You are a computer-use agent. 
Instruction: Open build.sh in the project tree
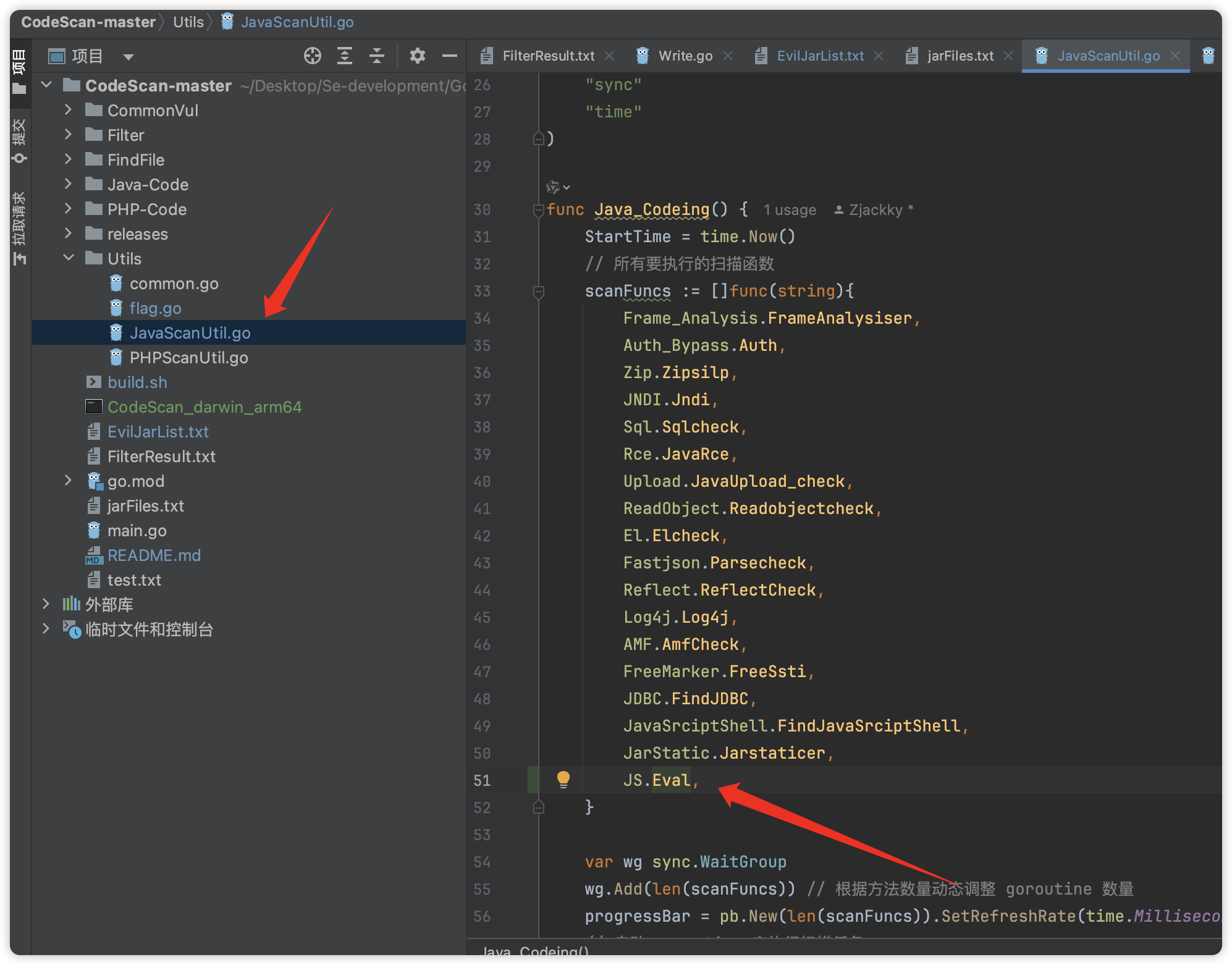[137, 382]
